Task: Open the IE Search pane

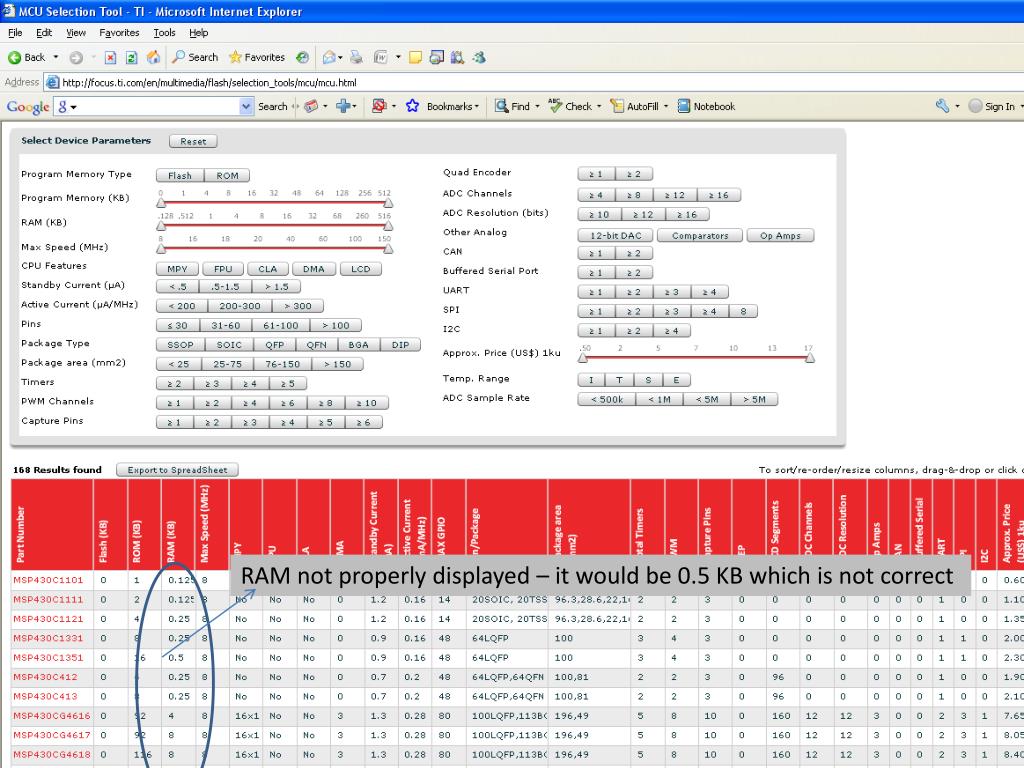Action: (x=195, y=57)
